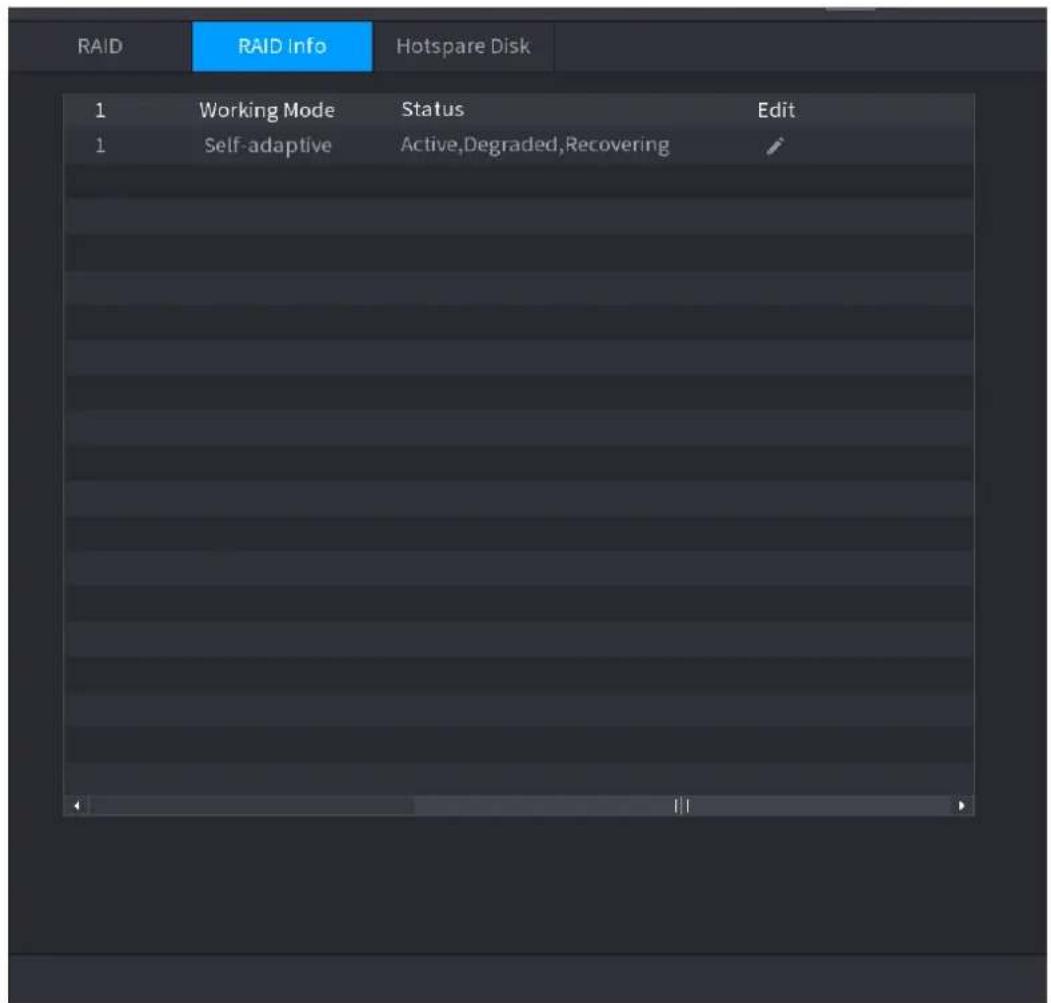
Task: Select the Active,Degraded,Recovering status cell
Action: [x=535, y=145]
